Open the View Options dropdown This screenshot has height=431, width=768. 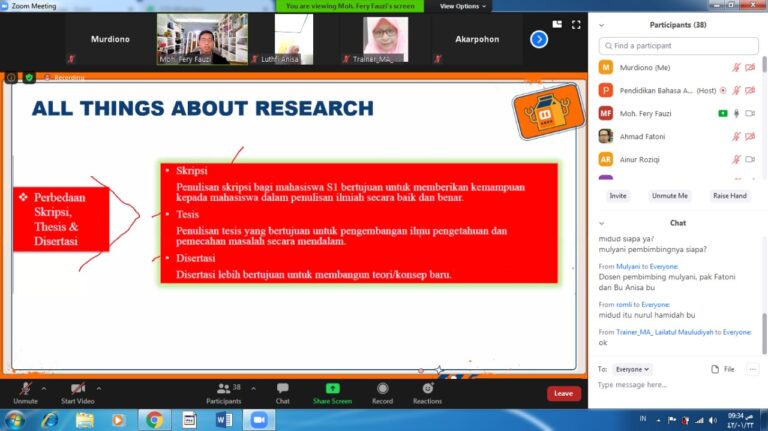462,6
